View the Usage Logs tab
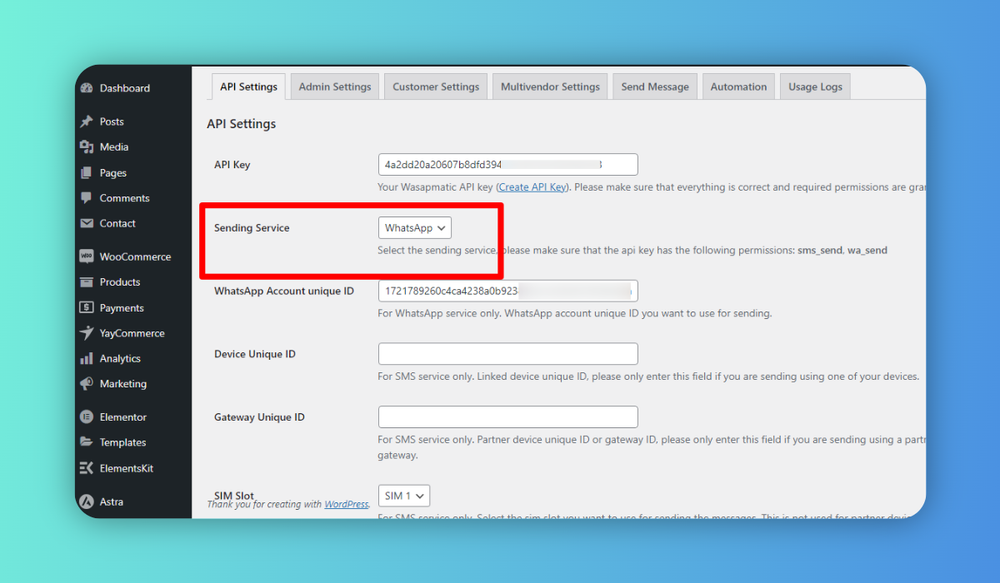 [x=815, y=87]
